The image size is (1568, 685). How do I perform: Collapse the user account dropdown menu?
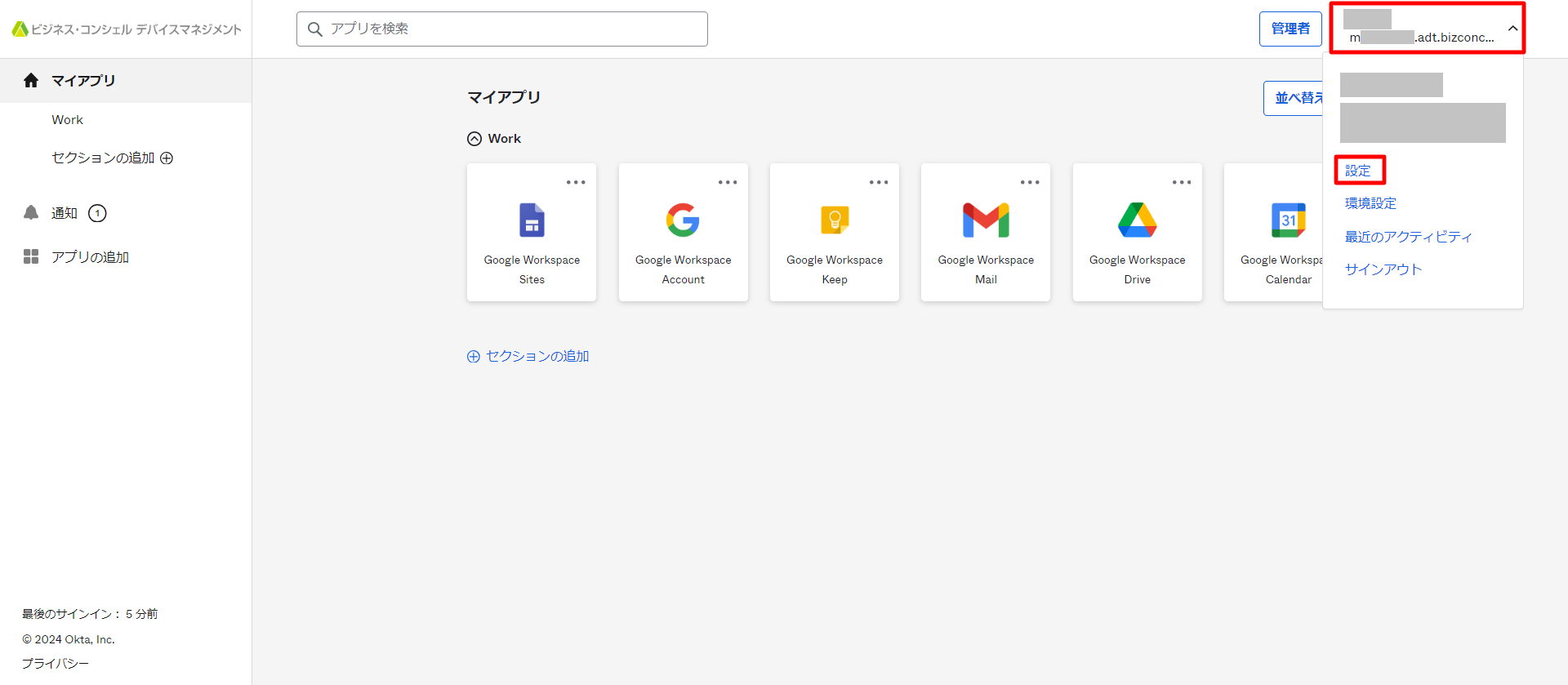pos(1512,29)
